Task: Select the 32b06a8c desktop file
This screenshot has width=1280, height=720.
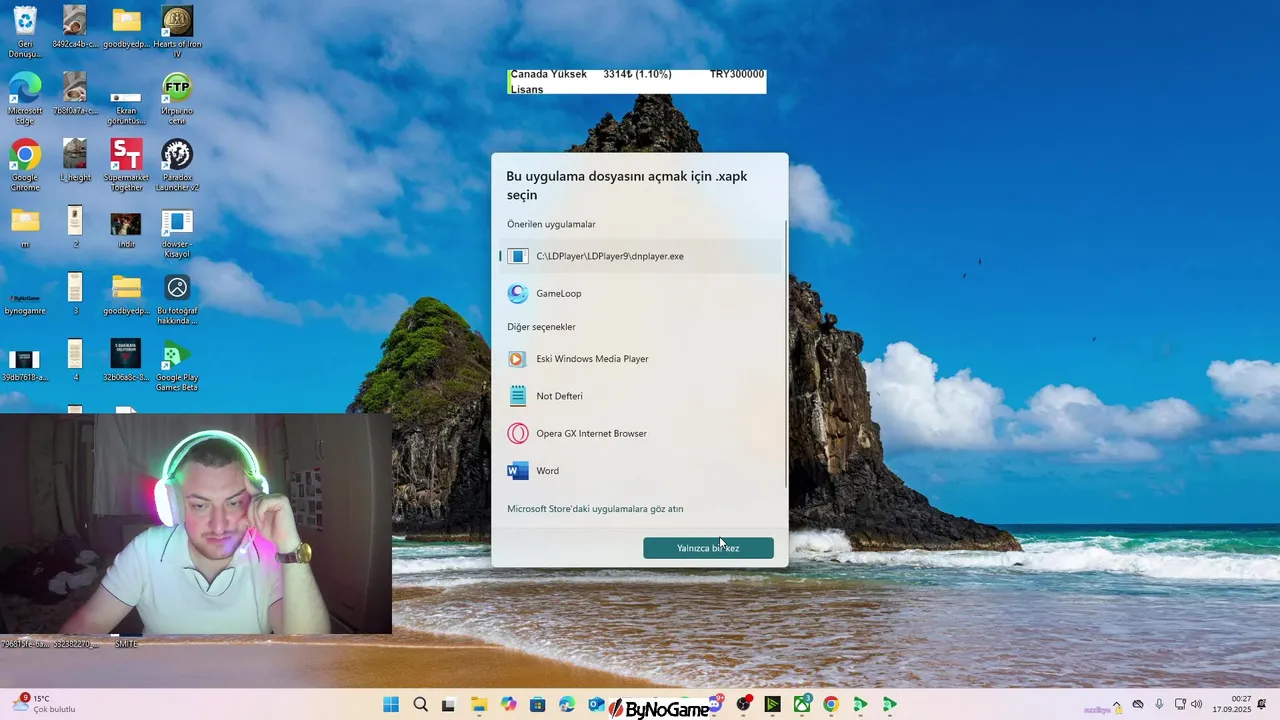Action: [x=126, y=360]
